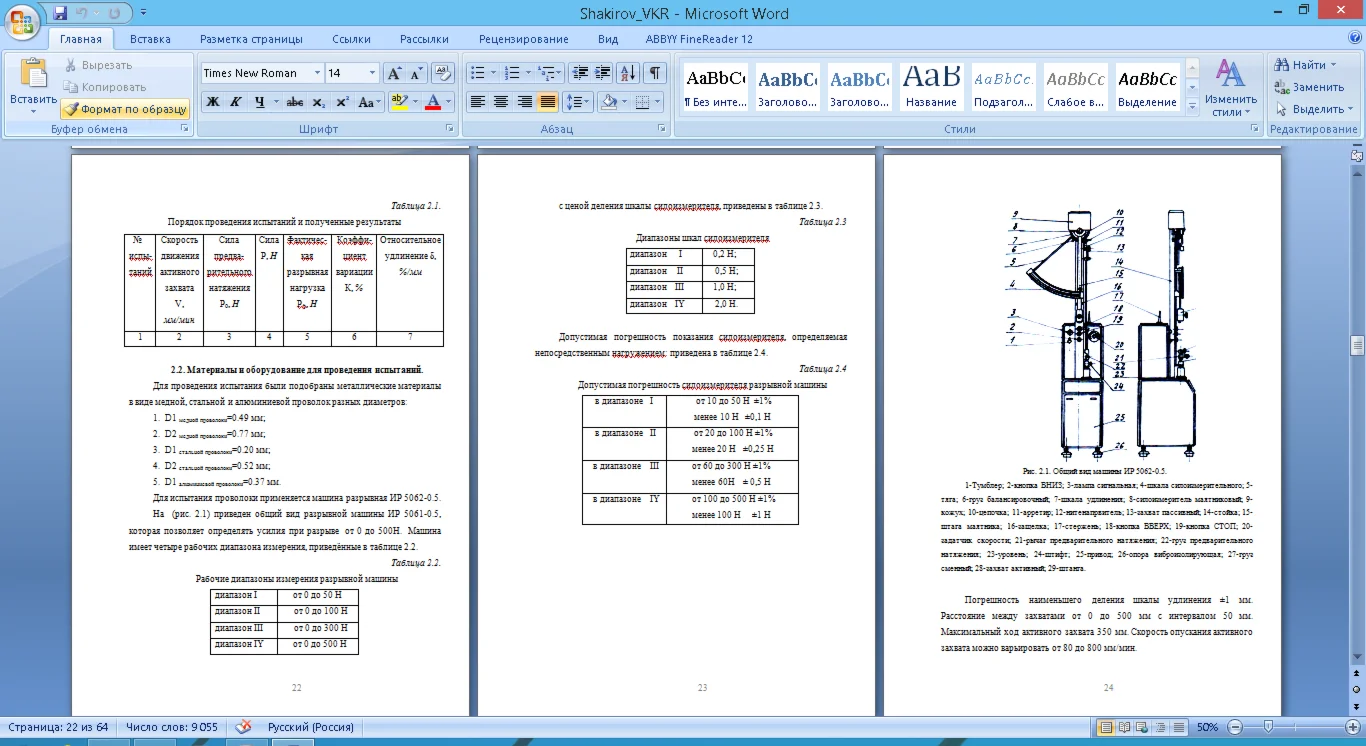Align text left
The height and width of the screenshot is (746, 1366).
pyautogui.click(x=478, y=102)
